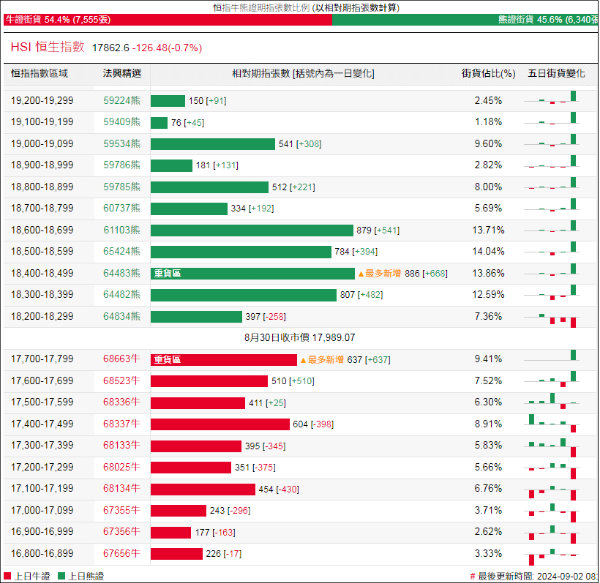600x583 pixels.
Task: Click the index range 18,500-18,599
Action: (x=42, y=252)
